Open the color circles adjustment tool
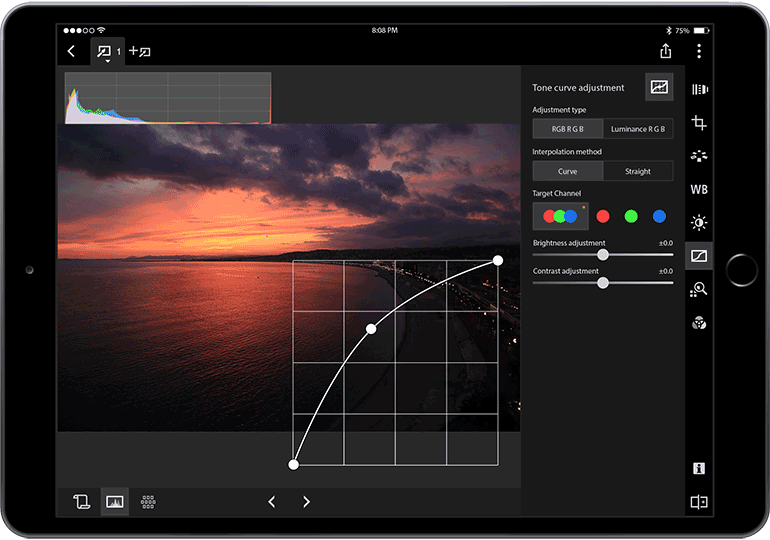The height and width of the screenshot is (540, 770). coord(699,323)
